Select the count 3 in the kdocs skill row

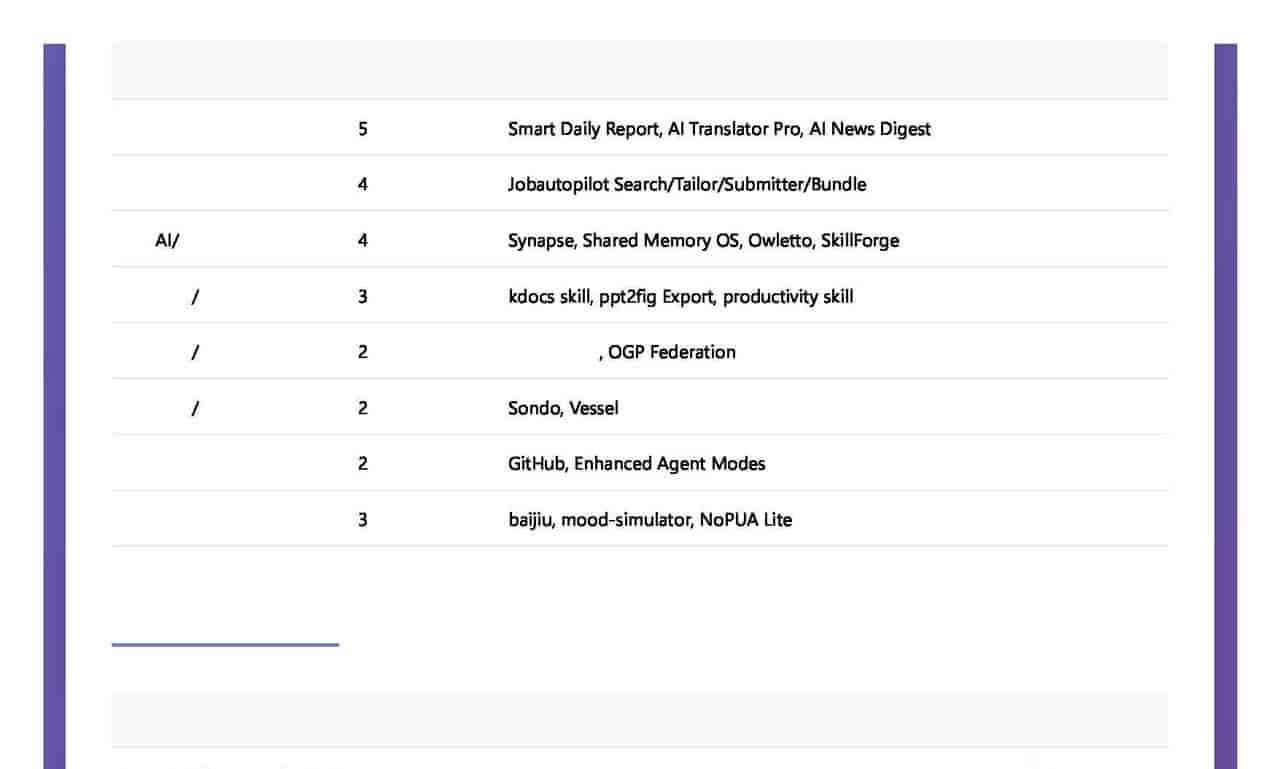[363, 297]
